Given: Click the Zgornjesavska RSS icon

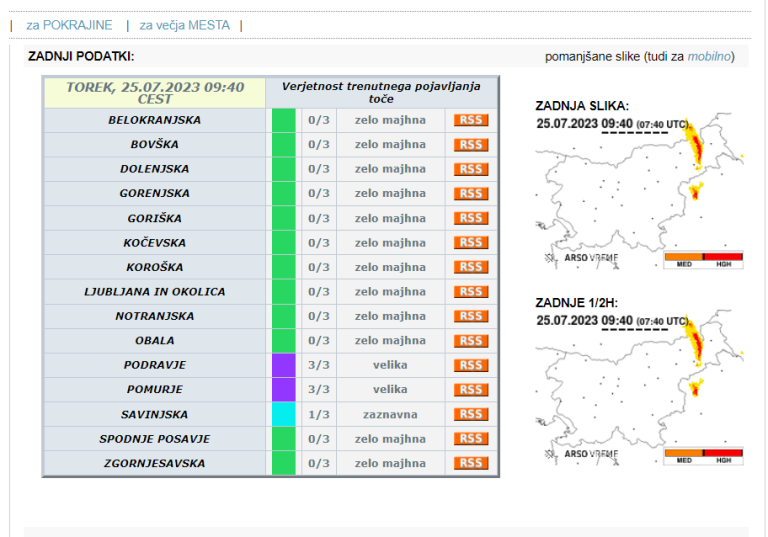Looking at the screenshot, I should pyautogui.click(x=470, y=463).
